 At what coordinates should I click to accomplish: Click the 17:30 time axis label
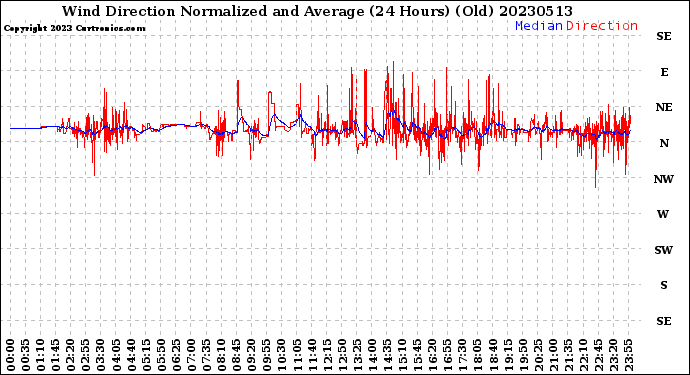click(x=463, y=355)
